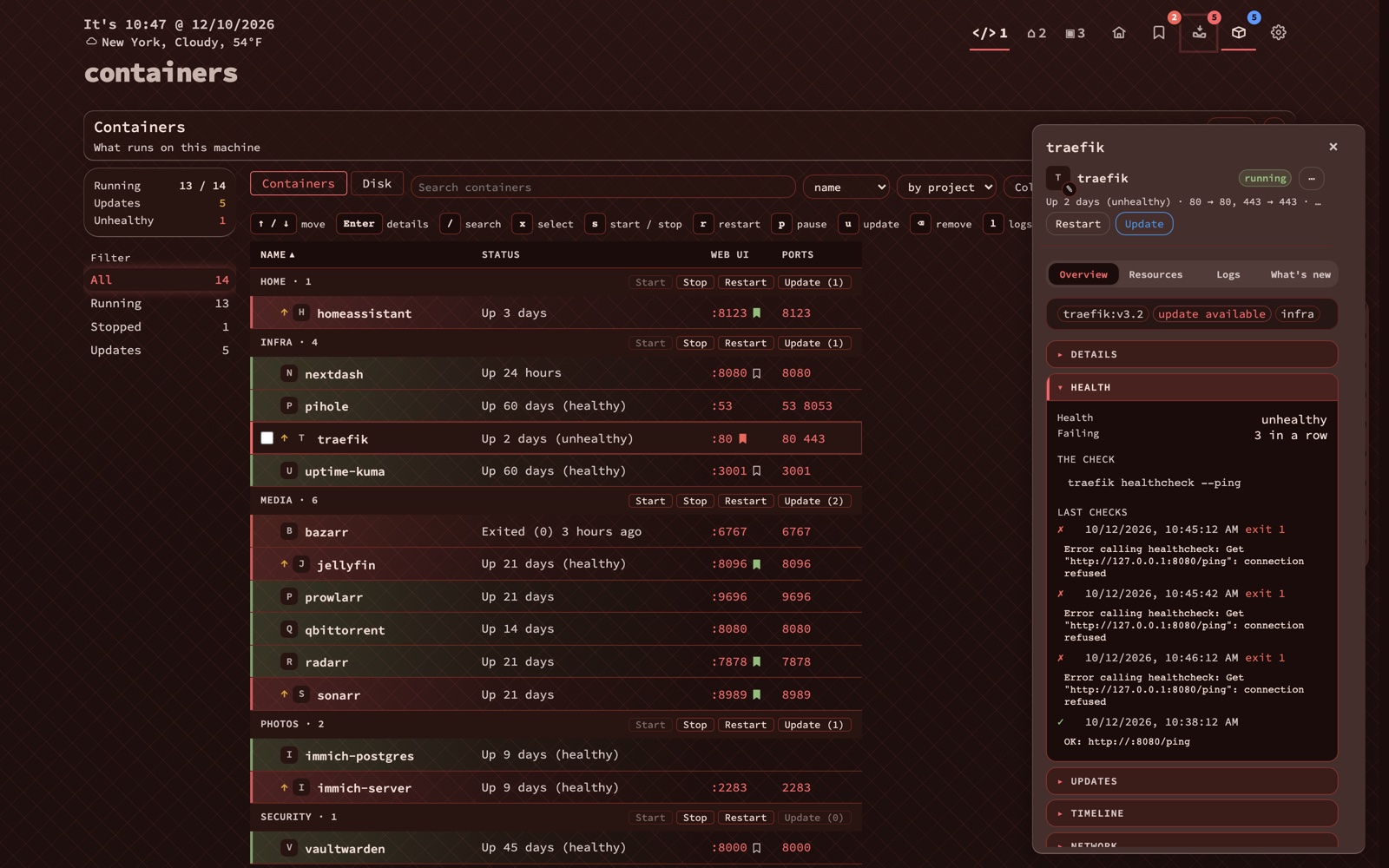Close the traefik details panel
Image resolution: width=1389 pixels, height=868 pixels.
pos(1333,147)
